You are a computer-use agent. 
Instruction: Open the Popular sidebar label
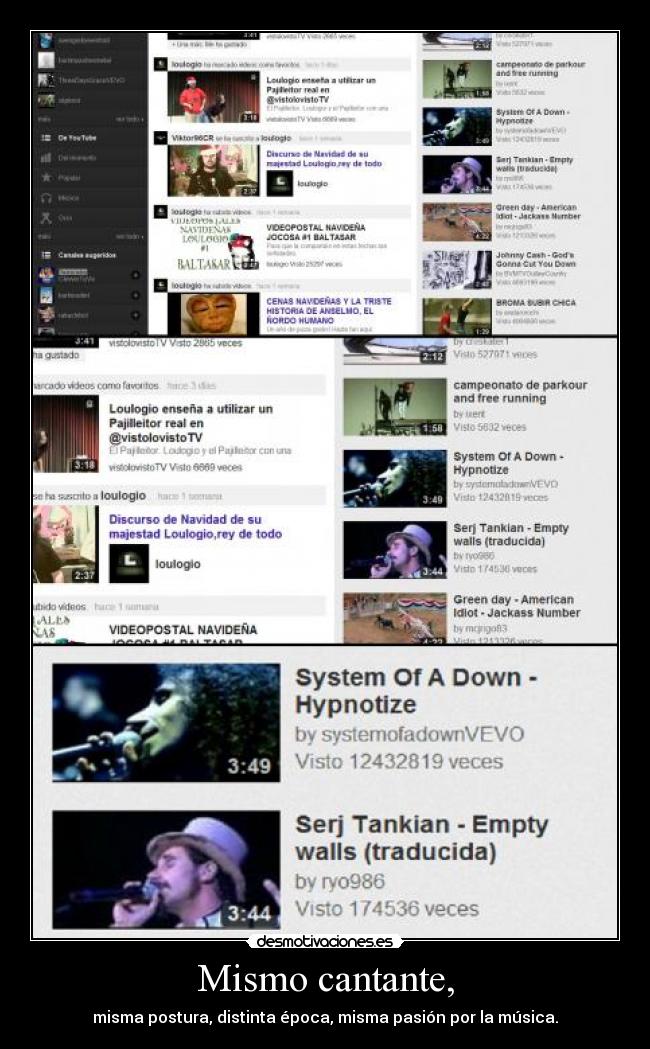click(70, 177)
